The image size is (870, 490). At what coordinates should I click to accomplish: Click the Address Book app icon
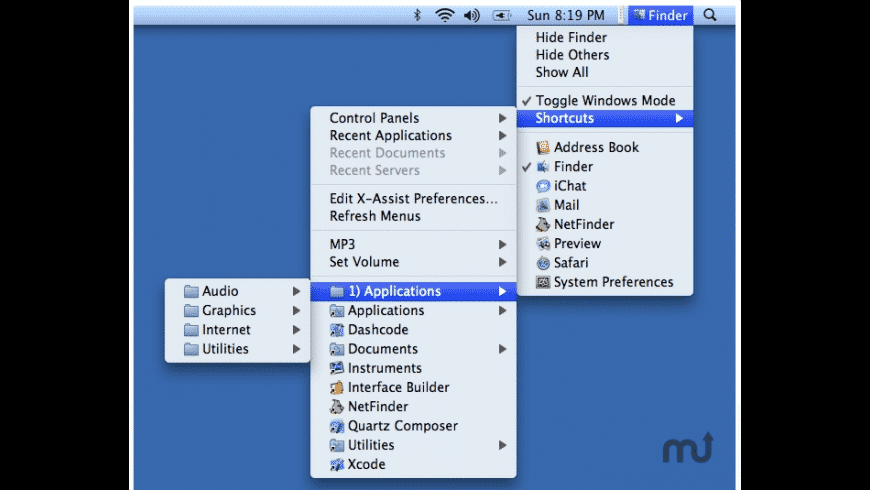point(543,147)
